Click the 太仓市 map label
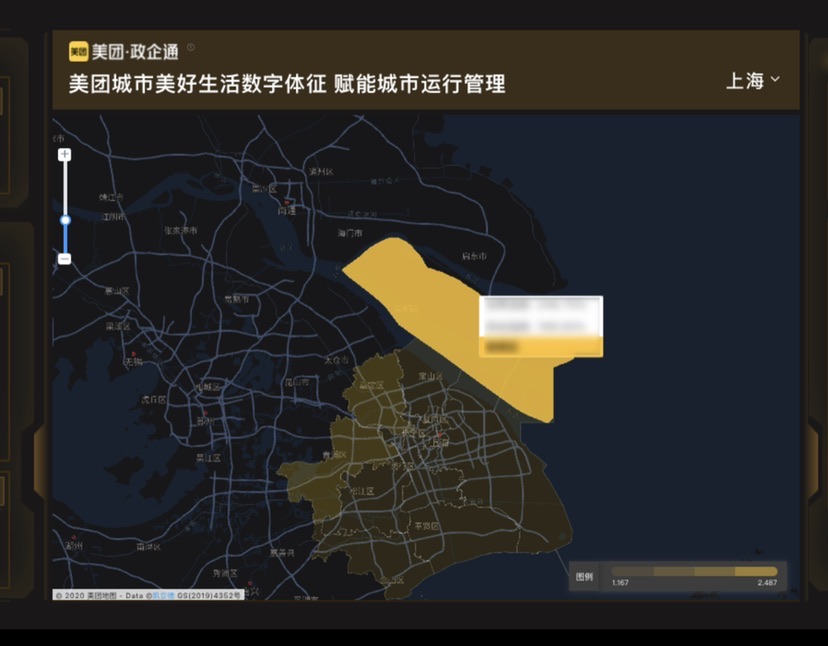828x646 pixels. click(x=336, y=360)
